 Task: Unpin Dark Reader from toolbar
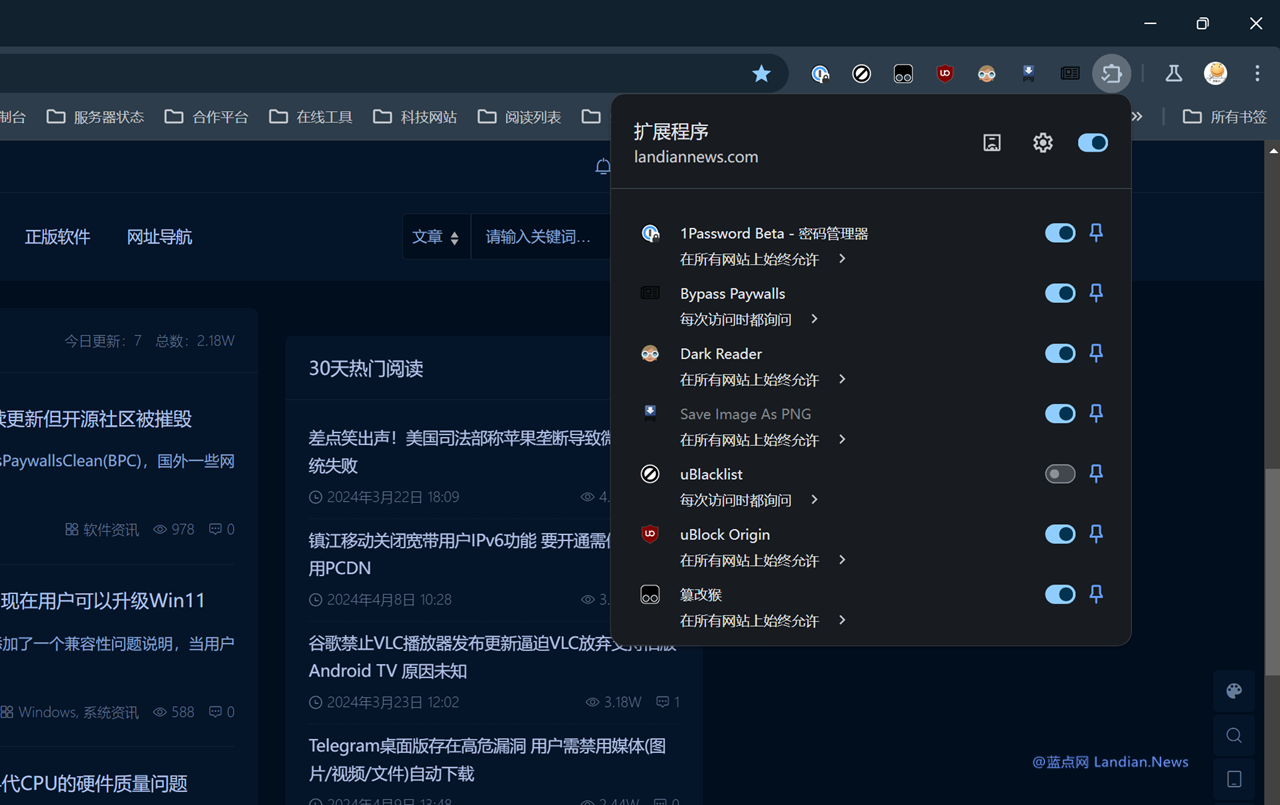pyautogui.click(x=1096, y=353)
